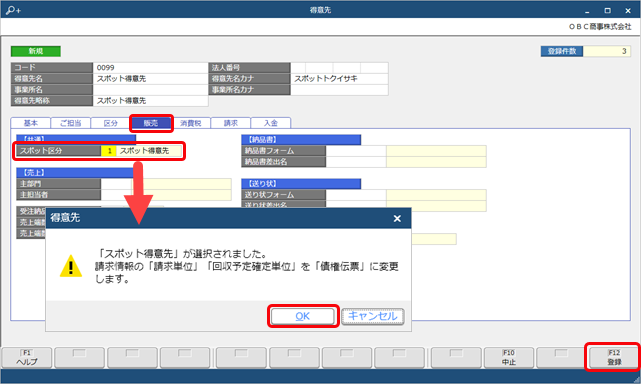Open the 消費税 tab
Screen dimensions: 641x384
pyautogui.click(x=191, y=123)
